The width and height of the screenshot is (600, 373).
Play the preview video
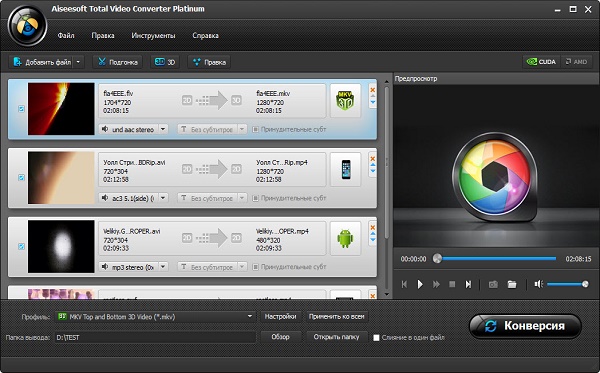pyautogui.click(x=420, y=284)
